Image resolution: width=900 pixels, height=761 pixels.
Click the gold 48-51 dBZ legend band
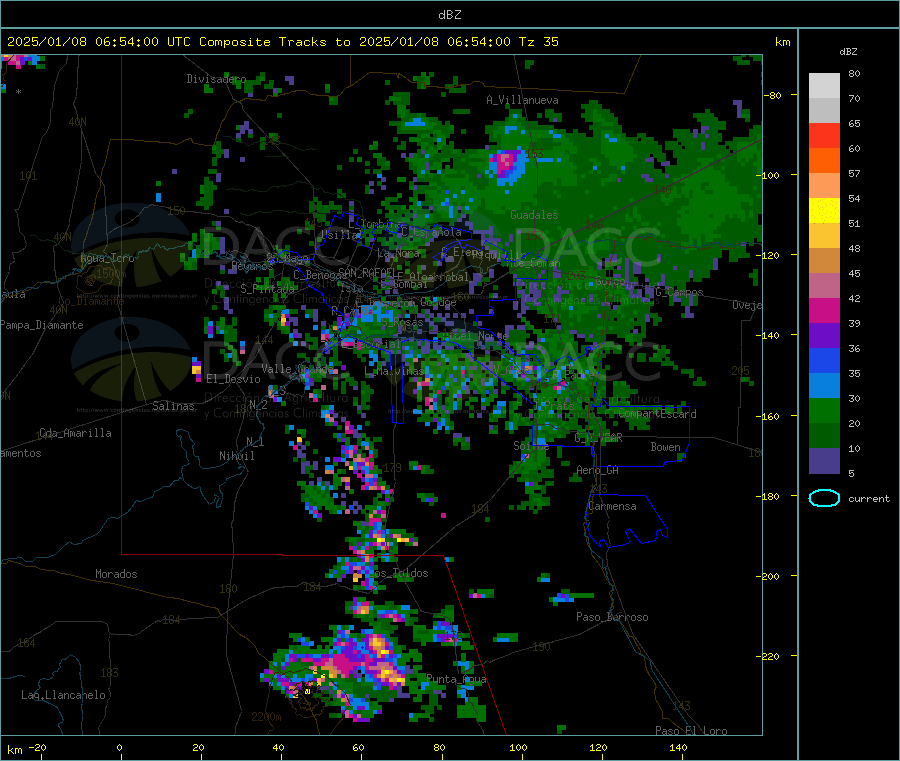coord(824,236)
